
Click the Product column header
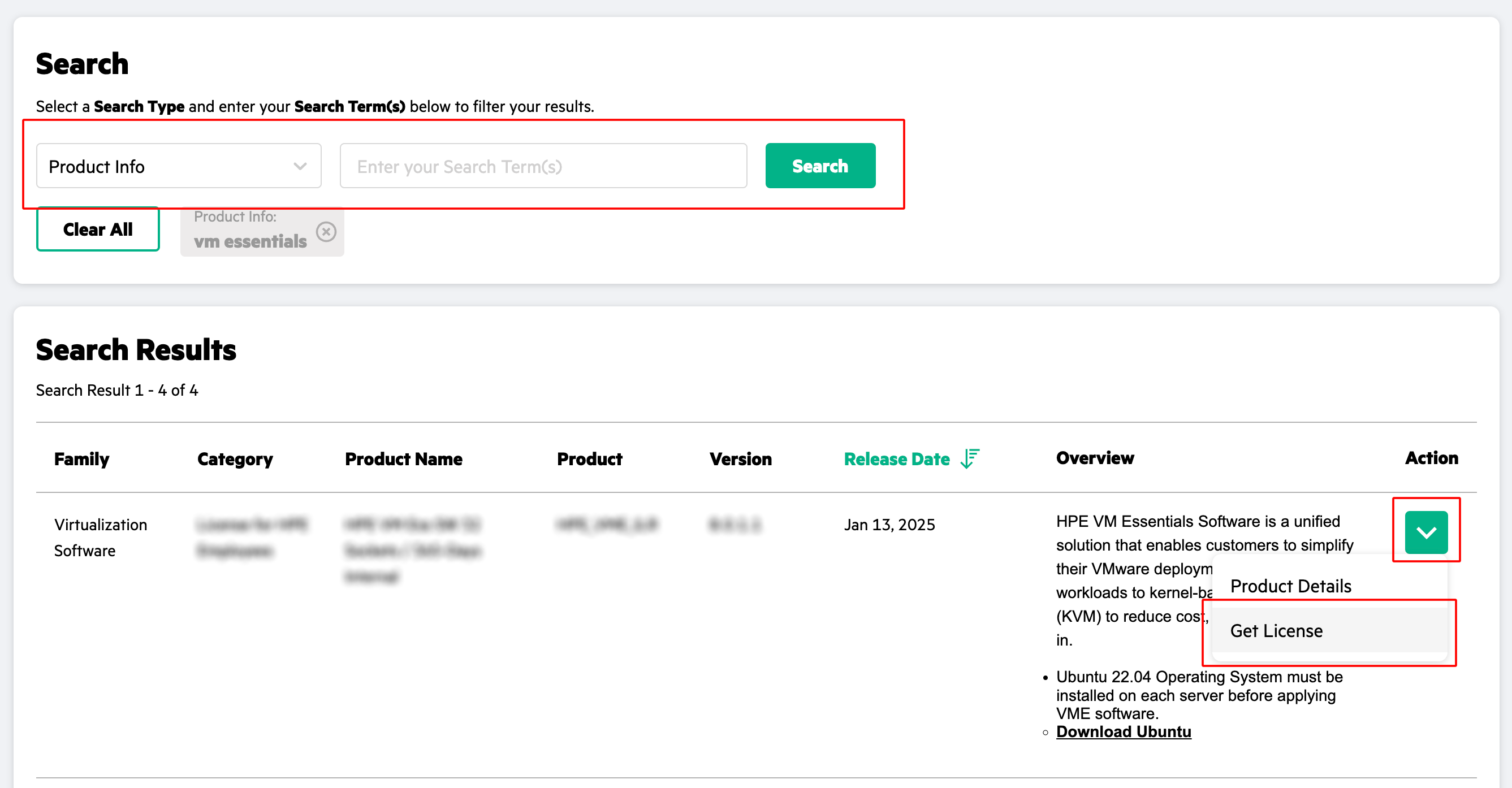(x=589, y=459)
